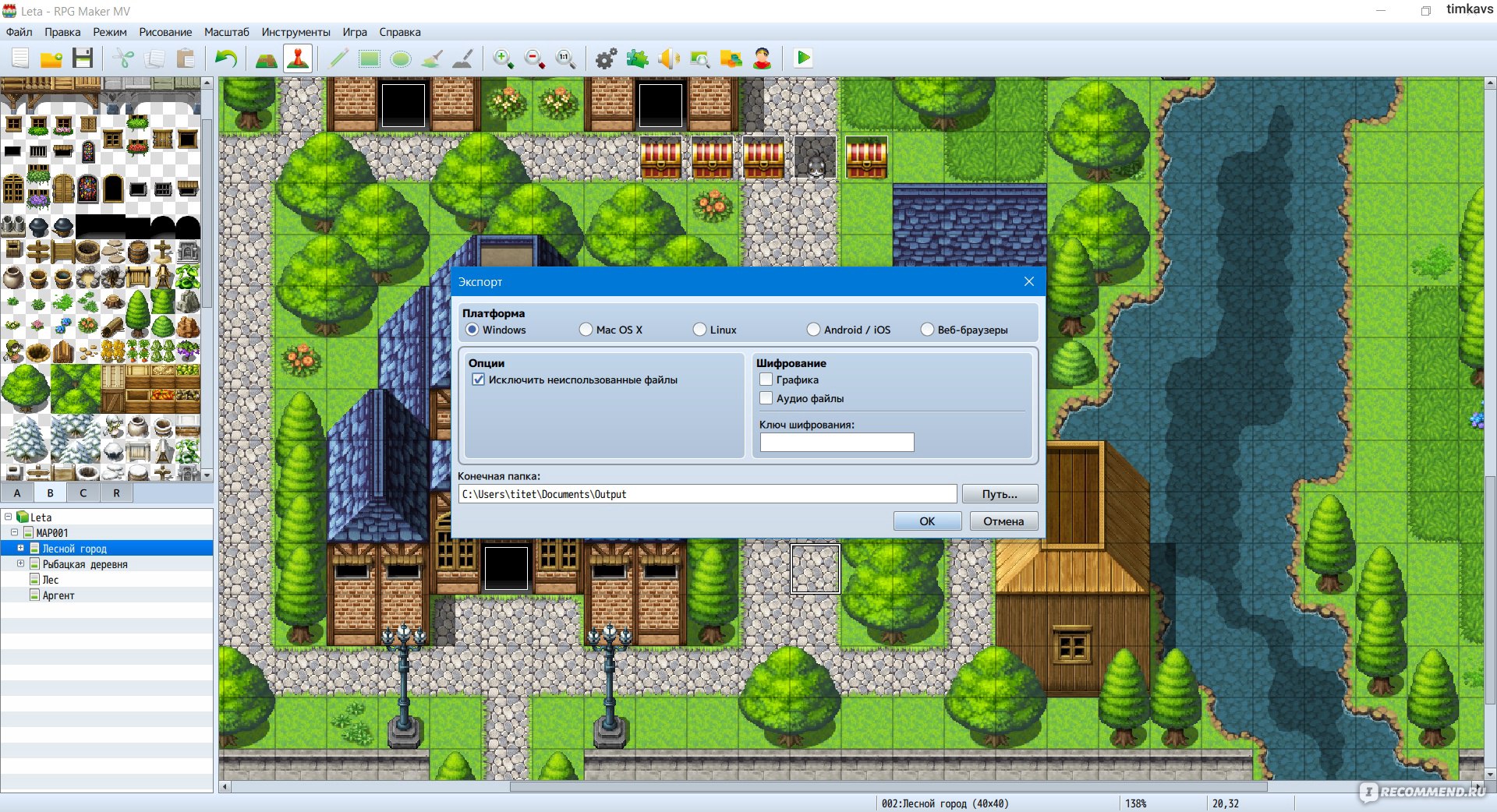
Task: Select Веб-браузеры platform option
Action: (927, 330)
